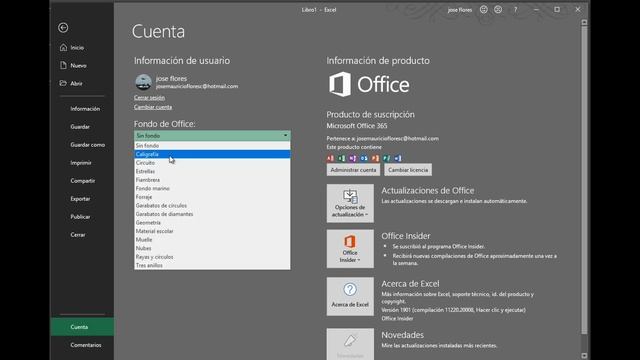Select Nubes background option

tap(212, 248)
